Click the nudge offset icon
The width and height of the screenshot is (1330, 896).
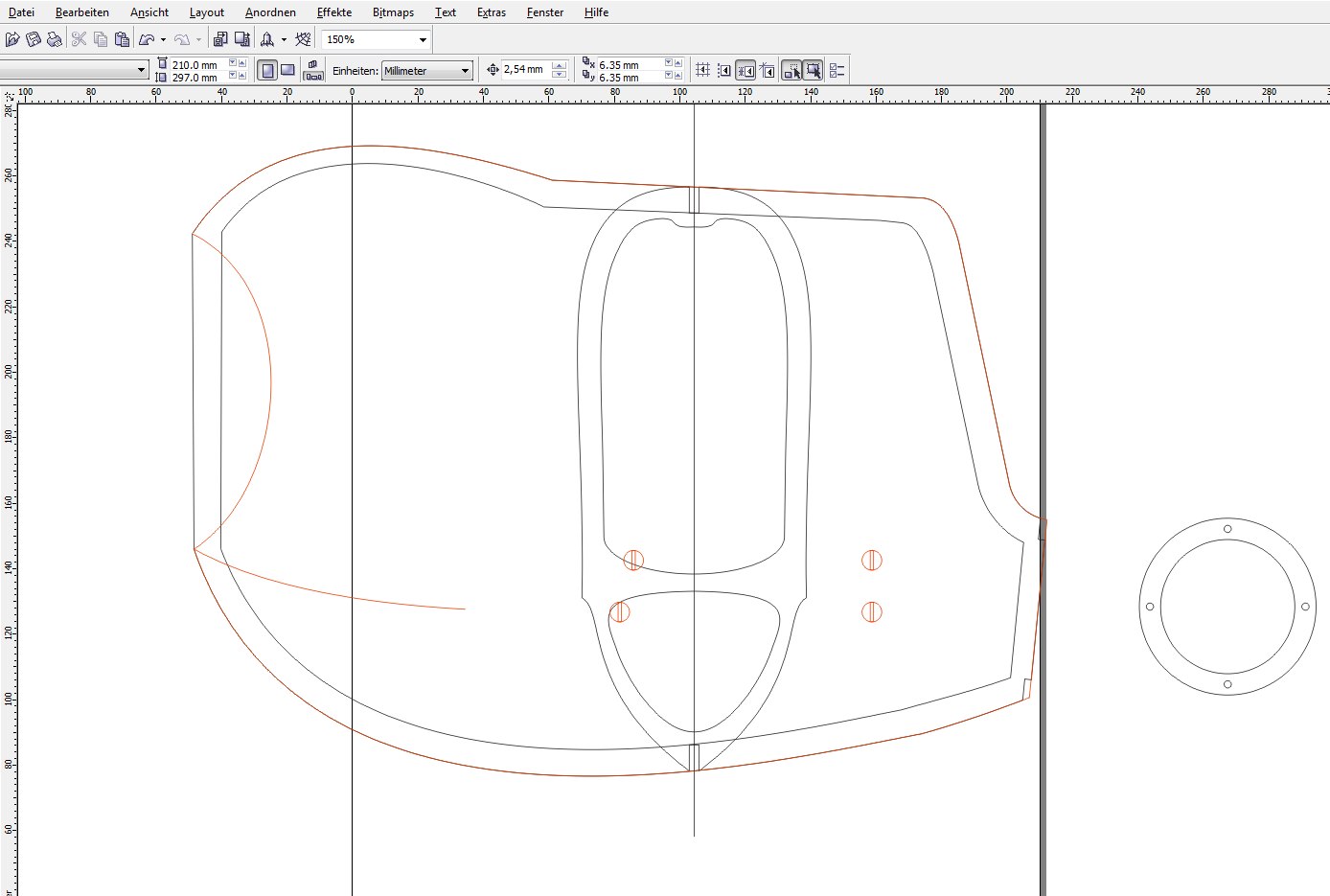pyautogui.click(x=493, y=69)
